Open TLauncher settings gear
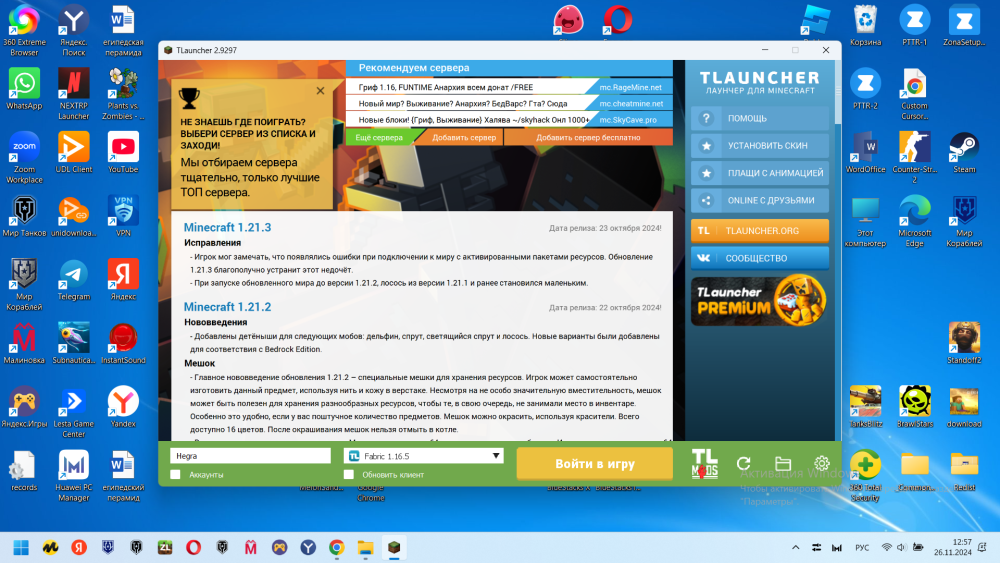The height and width of the screenshot is (563, 1000). coord(821,464)
